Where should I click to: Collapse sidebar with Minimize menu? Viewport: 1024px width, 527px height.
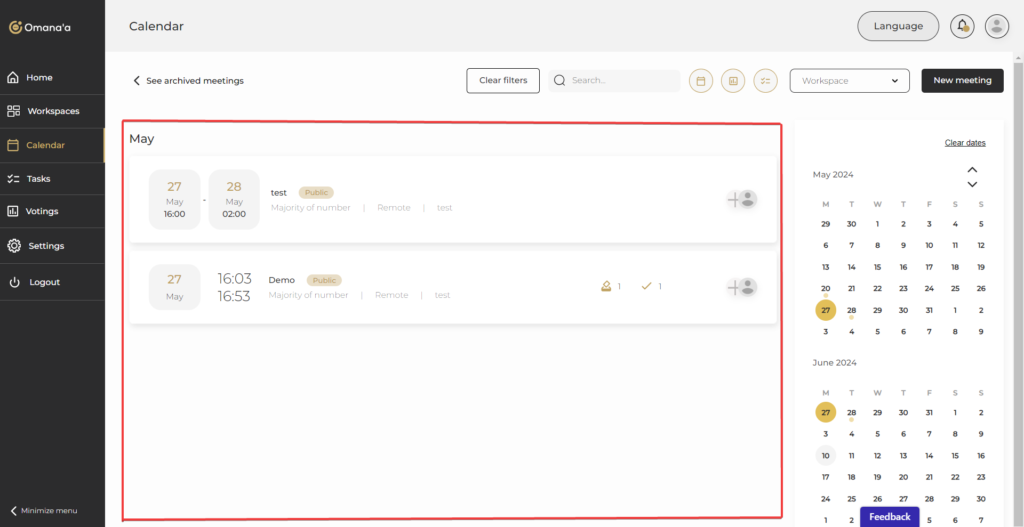pos(43,510)
